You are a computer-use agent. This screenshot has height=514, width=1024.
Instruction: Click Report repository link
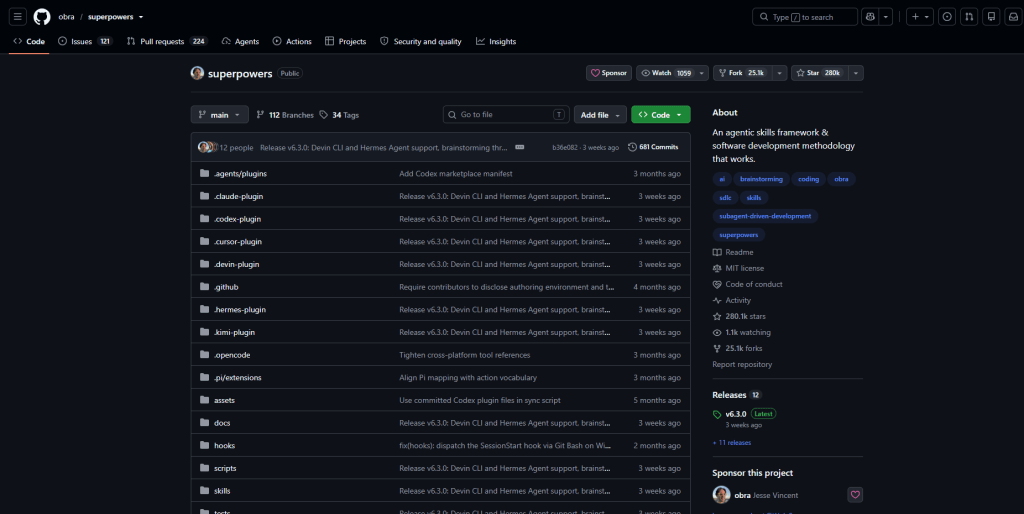pyautogui.click(x=742, y=364)
